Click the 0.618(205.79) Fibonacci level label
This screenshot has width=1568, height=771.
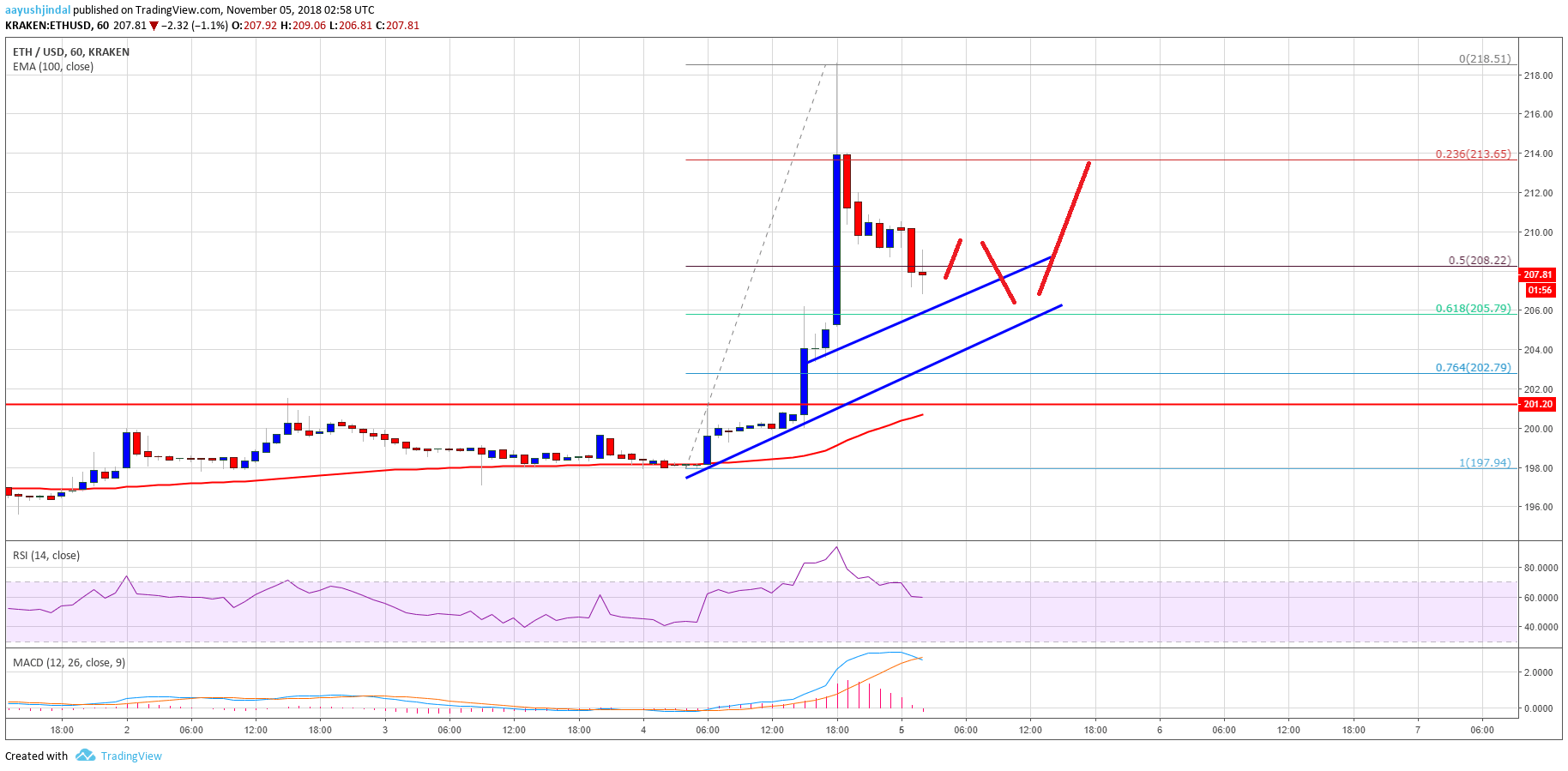(1473, 309)
